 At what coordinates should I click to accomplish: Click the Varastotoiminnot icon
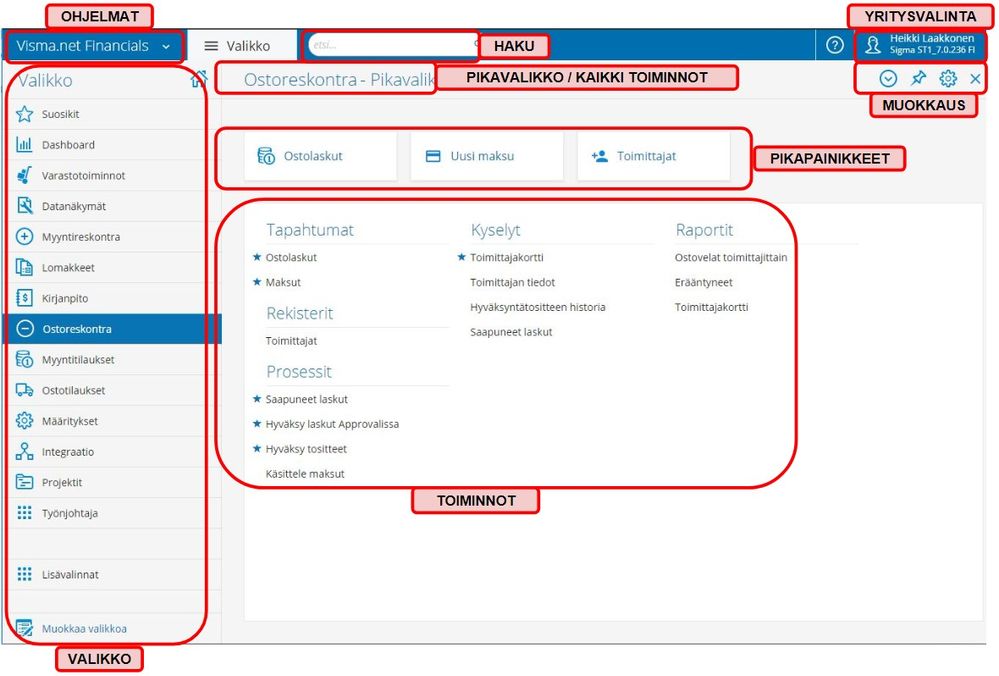coord(24,175)
